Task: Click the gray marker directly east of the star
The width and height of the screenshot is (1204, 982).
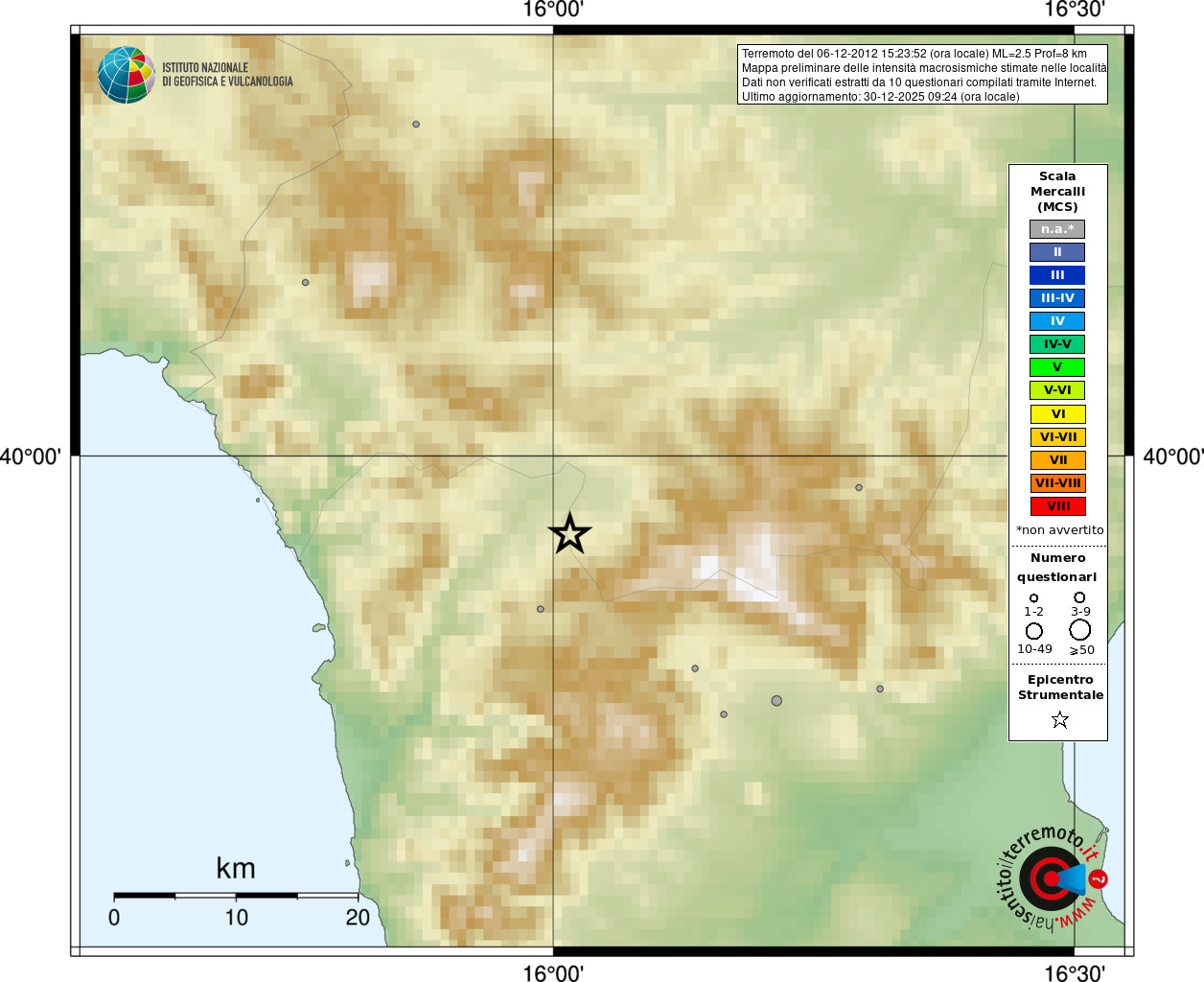Action: [x=859, y=487]
